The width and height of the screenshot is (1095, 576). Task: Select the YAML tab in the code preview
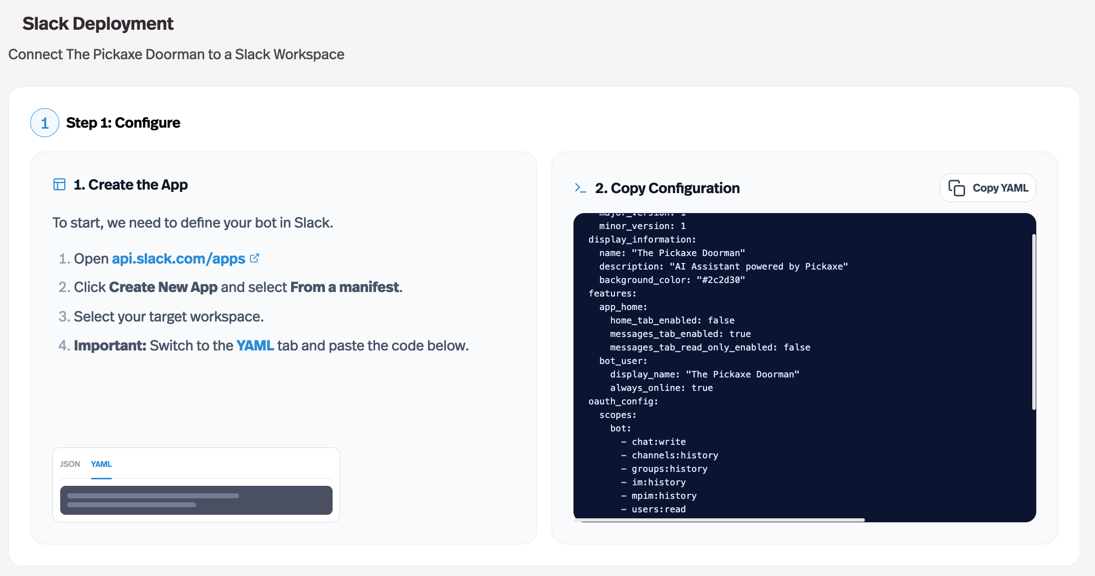click(x=101, y=464)
